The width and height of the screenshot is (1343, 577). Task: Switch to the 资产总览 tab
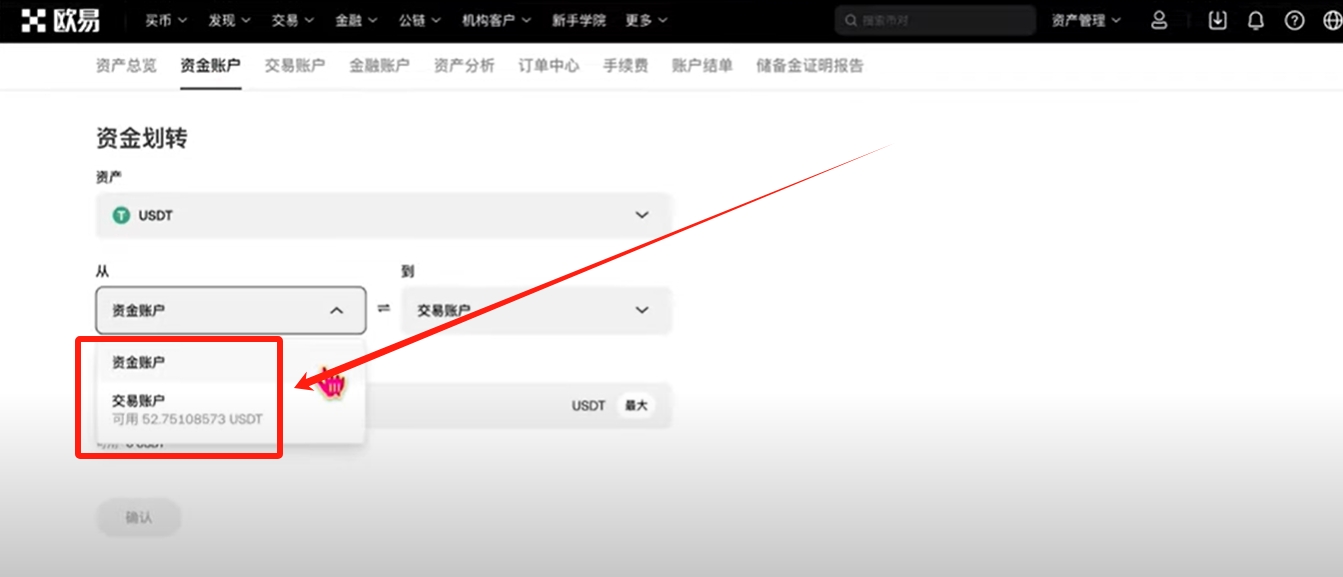coord(126,66)
